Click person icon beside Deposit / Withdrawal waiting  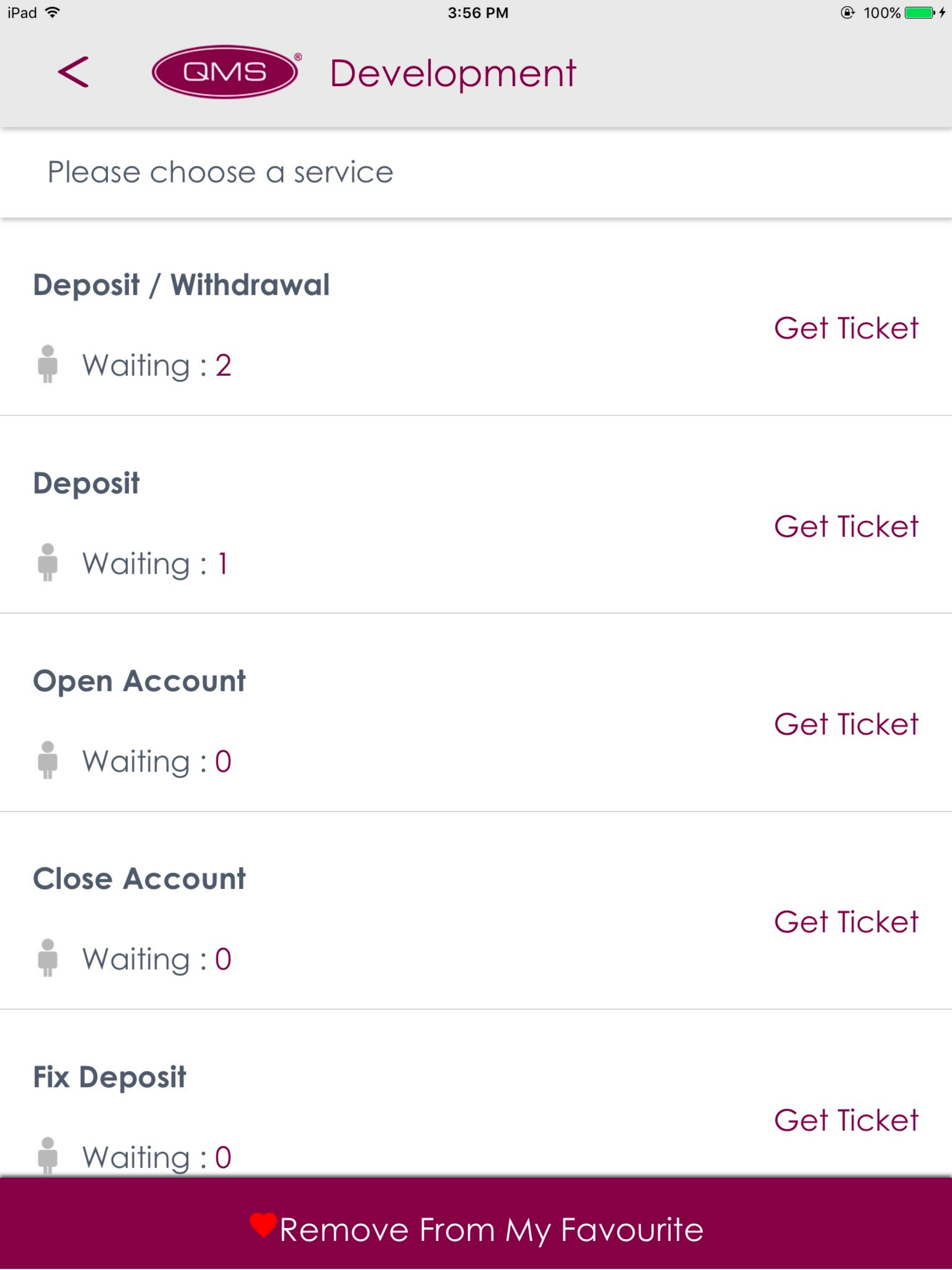click(x=48, y=364)
